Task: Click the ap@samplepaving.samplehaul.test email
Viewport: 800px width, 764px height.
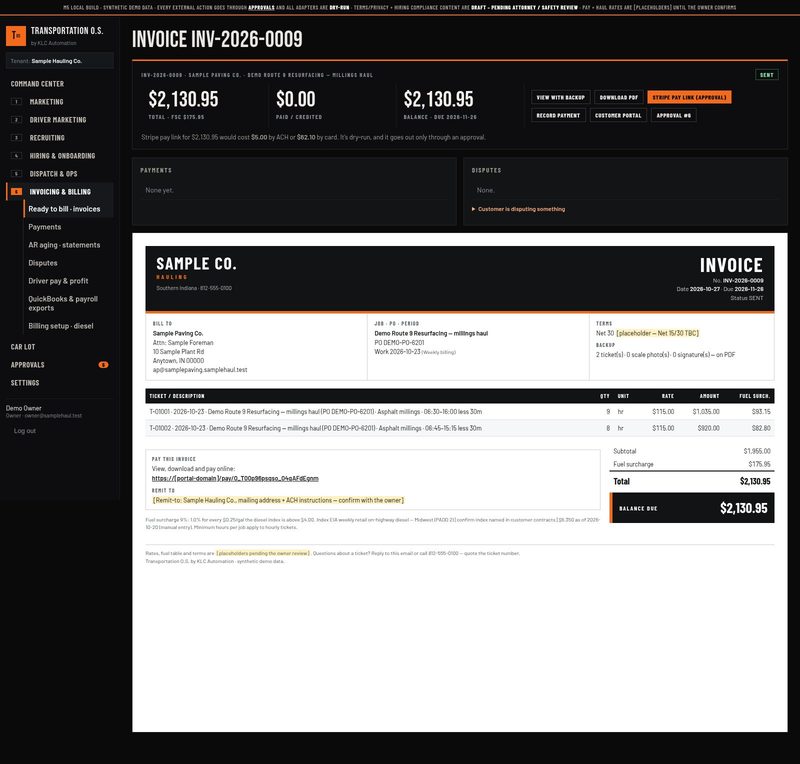Action: (200, 369)
